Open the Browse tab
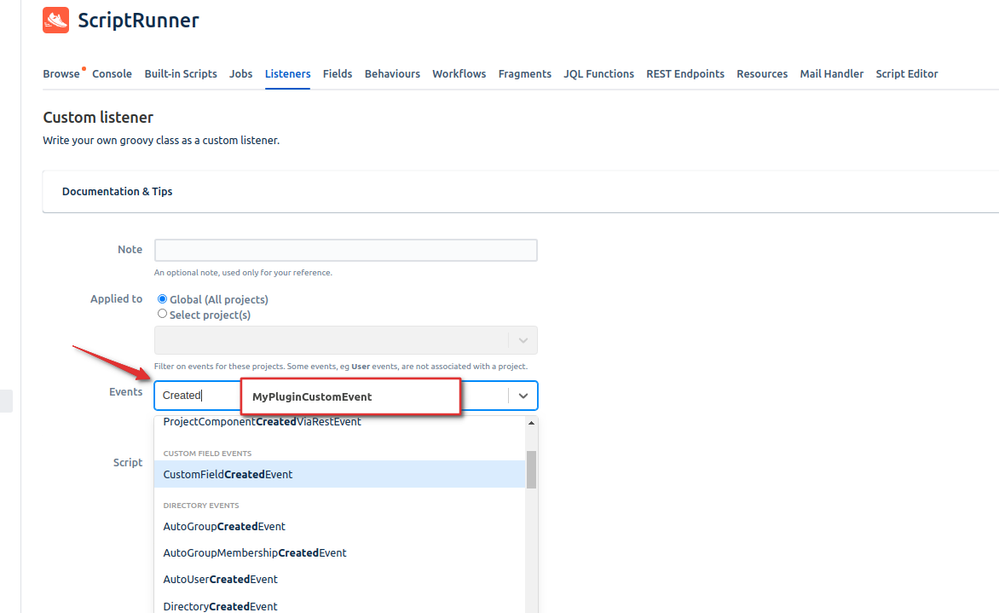The image size is (999, 613). pos(61,74)
